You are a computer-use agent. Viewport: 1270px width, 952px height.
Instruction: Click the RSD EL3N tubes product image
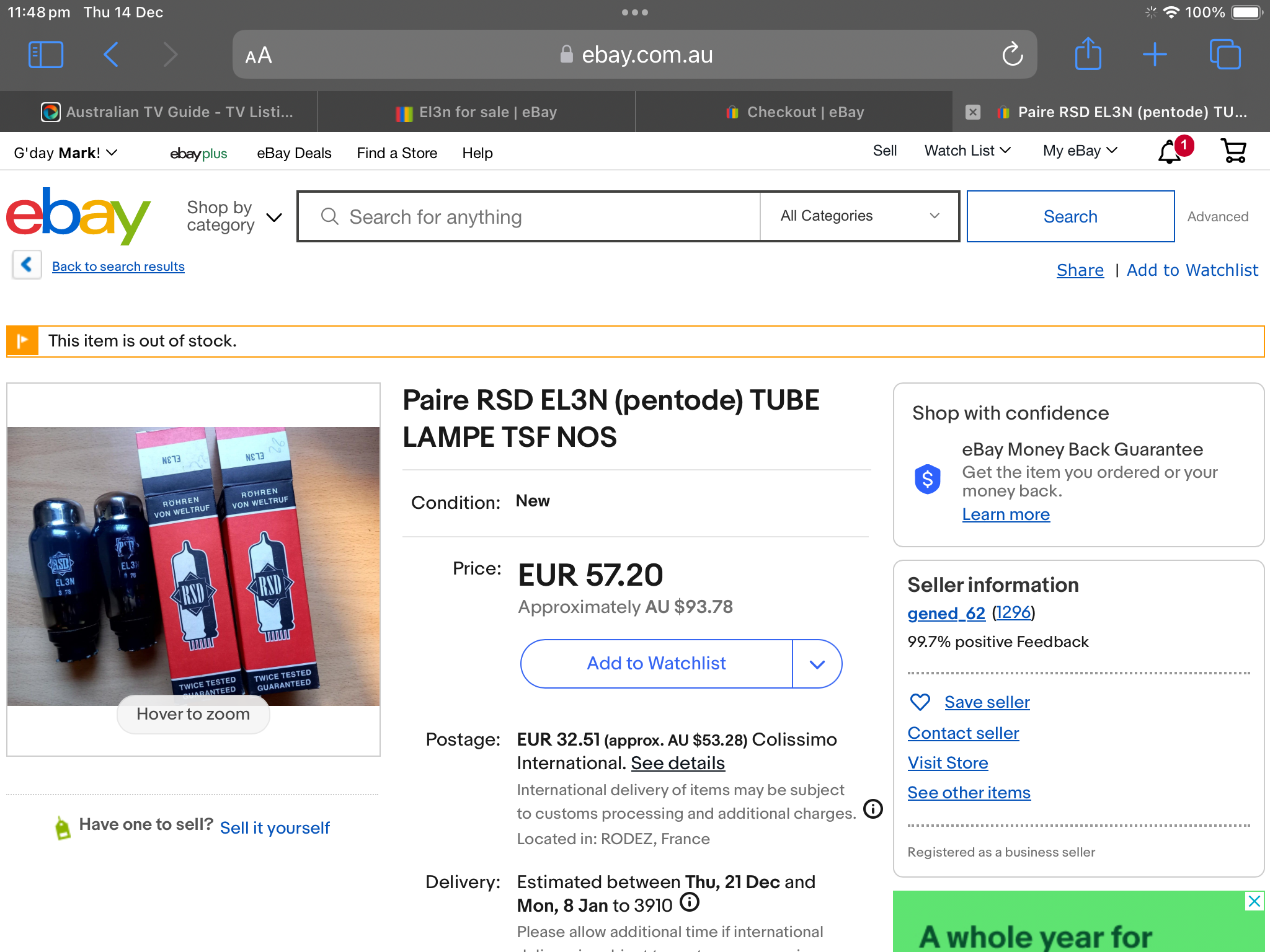193,566
